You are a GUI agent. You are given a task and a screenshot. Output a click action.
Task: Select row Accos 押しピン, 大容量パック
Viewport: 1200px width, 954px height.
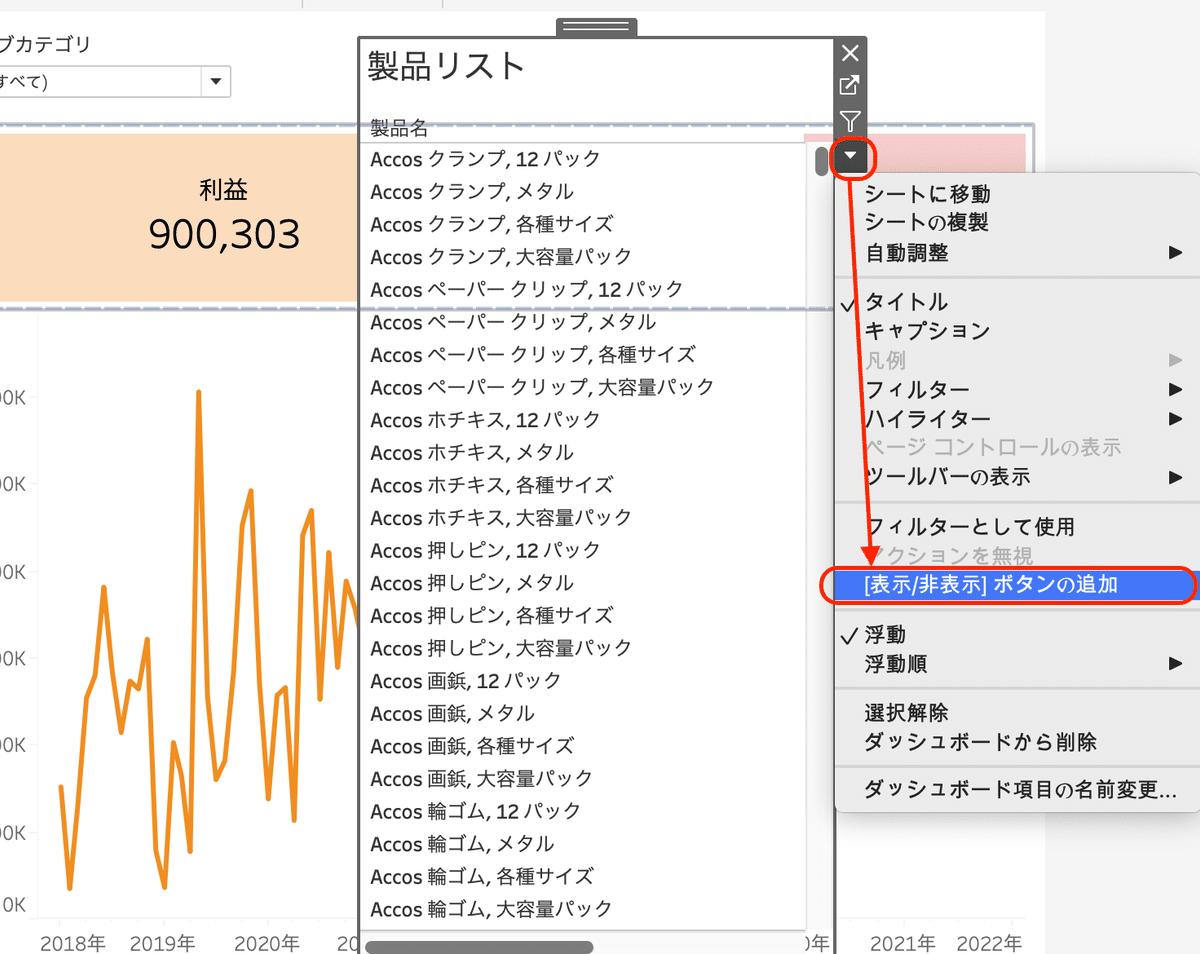click(501, 648)
